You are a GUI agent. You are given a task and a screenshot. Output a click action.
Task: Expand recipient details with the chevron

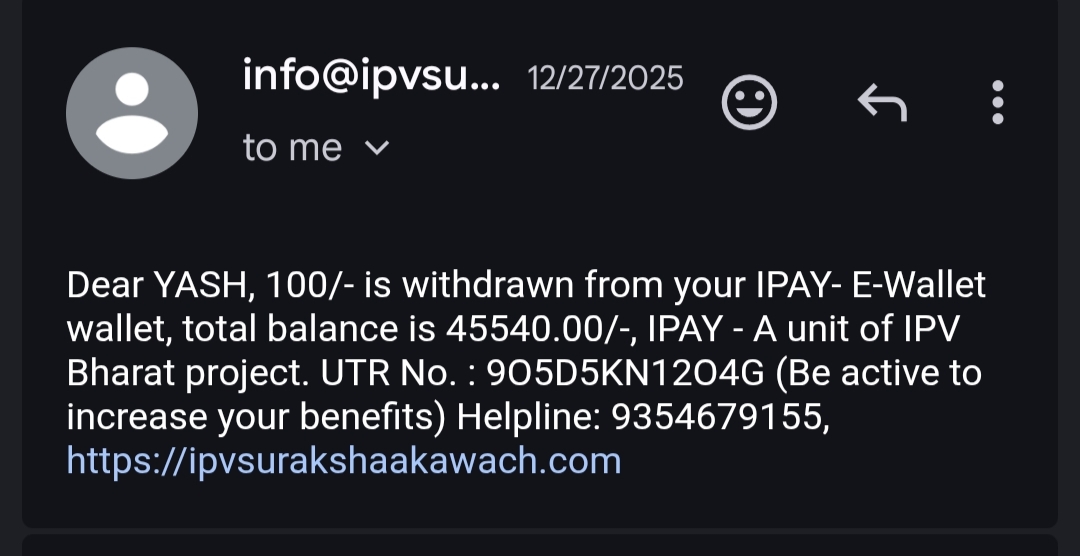tap(377, 147)
